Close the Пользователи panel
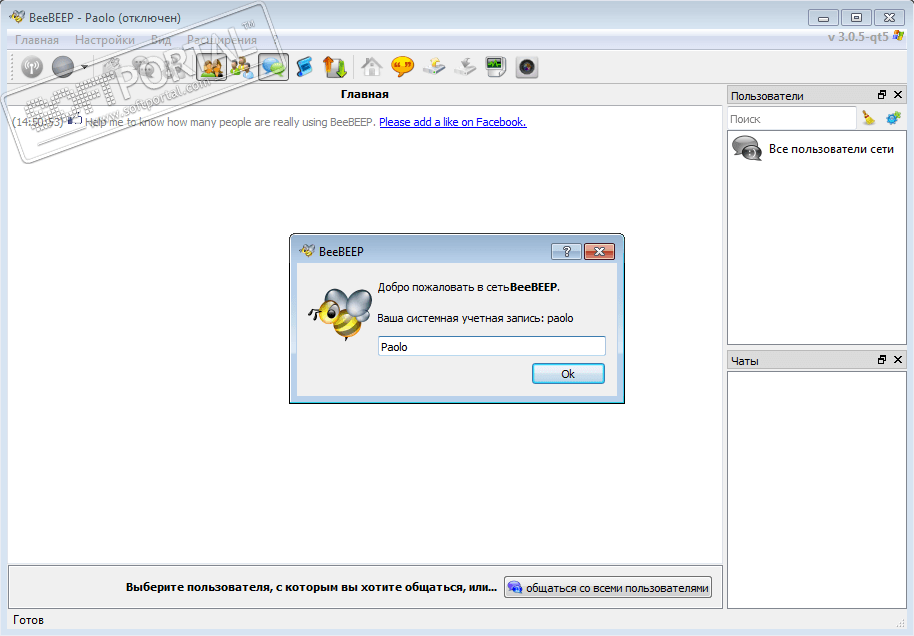 (898, 94)
